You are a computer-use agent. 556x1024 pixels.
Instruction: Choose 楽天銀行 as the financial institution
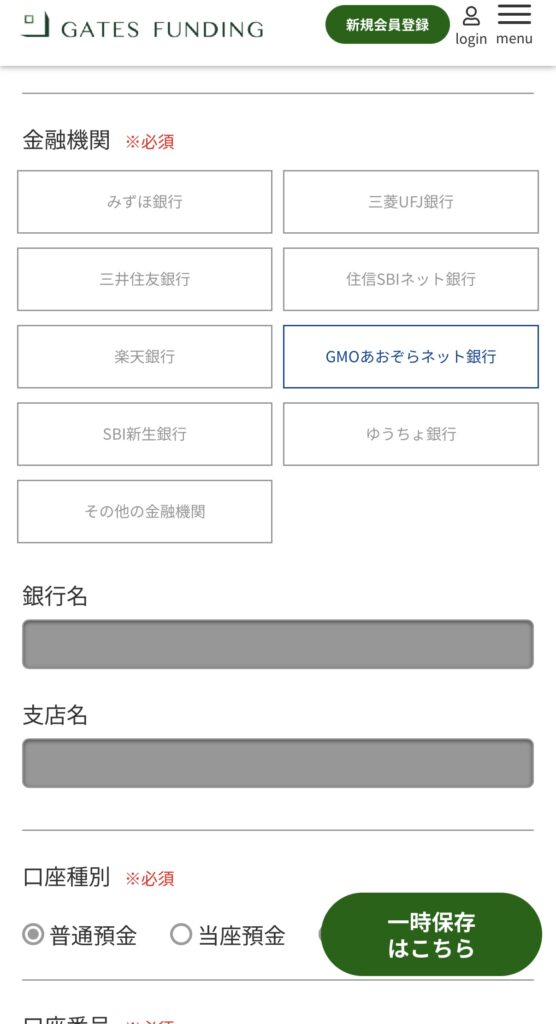[x=144, y=357]
